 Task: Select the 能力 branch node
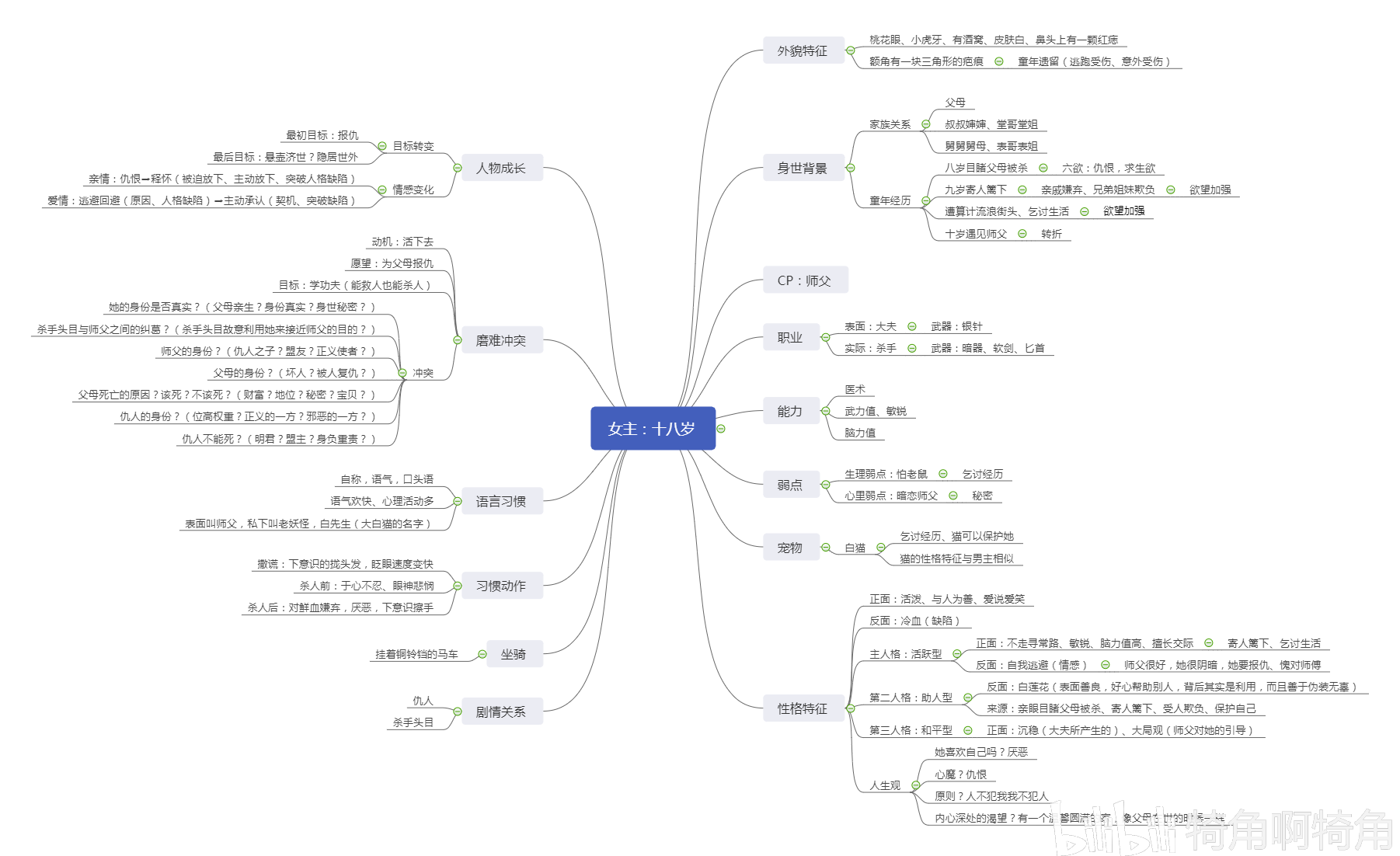[x=791, y=411]
